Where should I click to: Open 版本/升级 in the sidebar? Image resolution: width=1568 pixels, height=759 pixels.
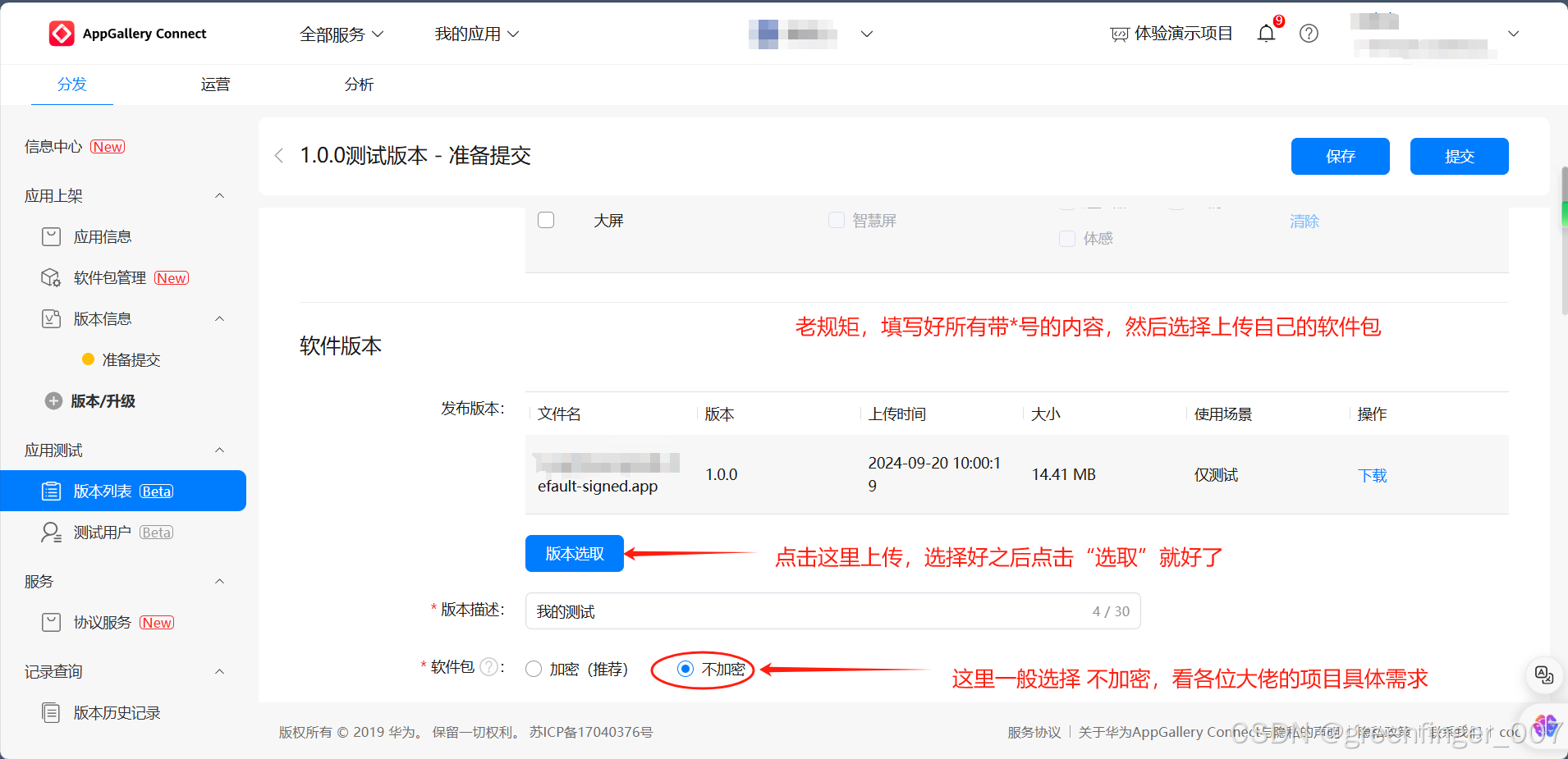103,401
